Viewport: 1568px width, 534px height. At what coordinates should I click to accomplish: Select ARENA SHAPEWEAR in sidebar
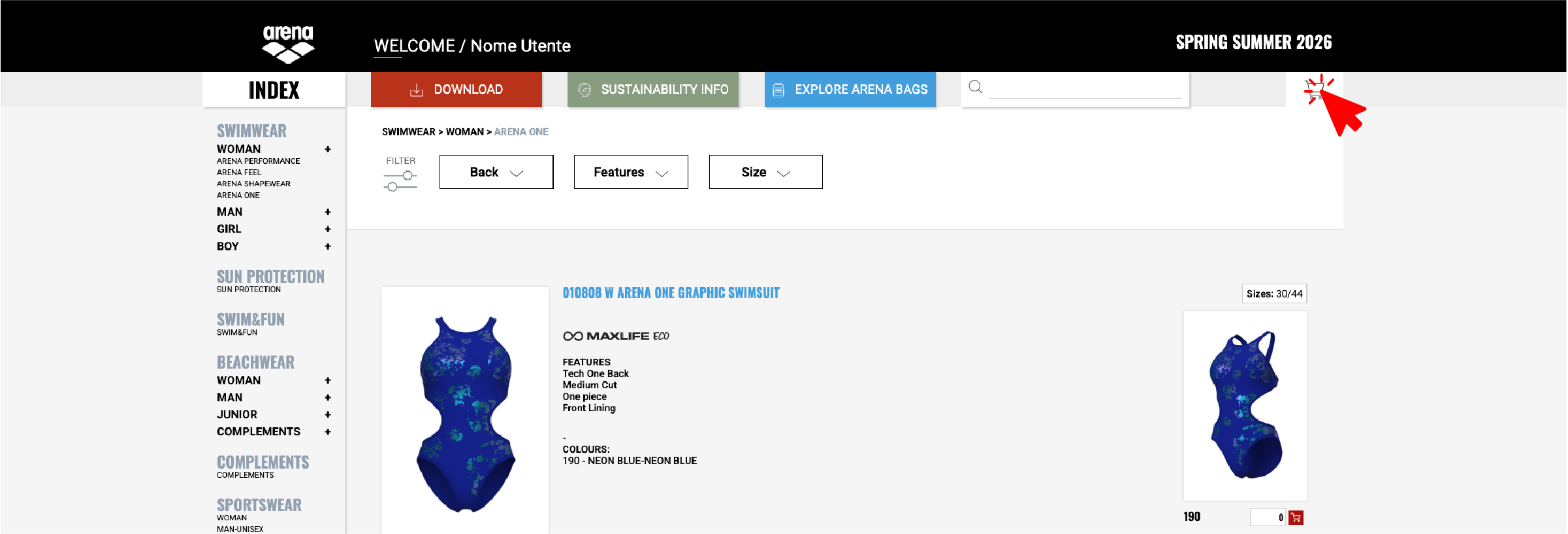coord(253,184)
